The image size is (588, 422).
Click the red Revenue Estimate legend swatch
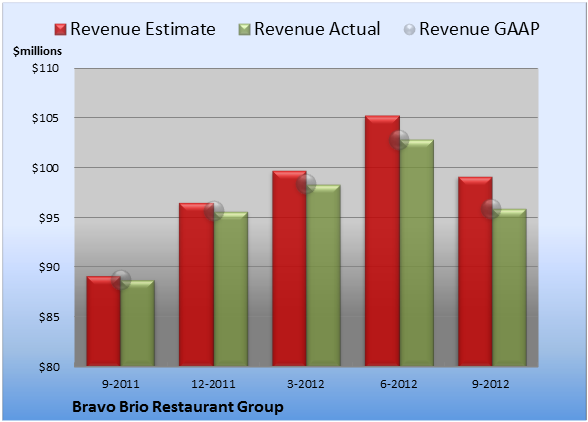click(60, 30)
